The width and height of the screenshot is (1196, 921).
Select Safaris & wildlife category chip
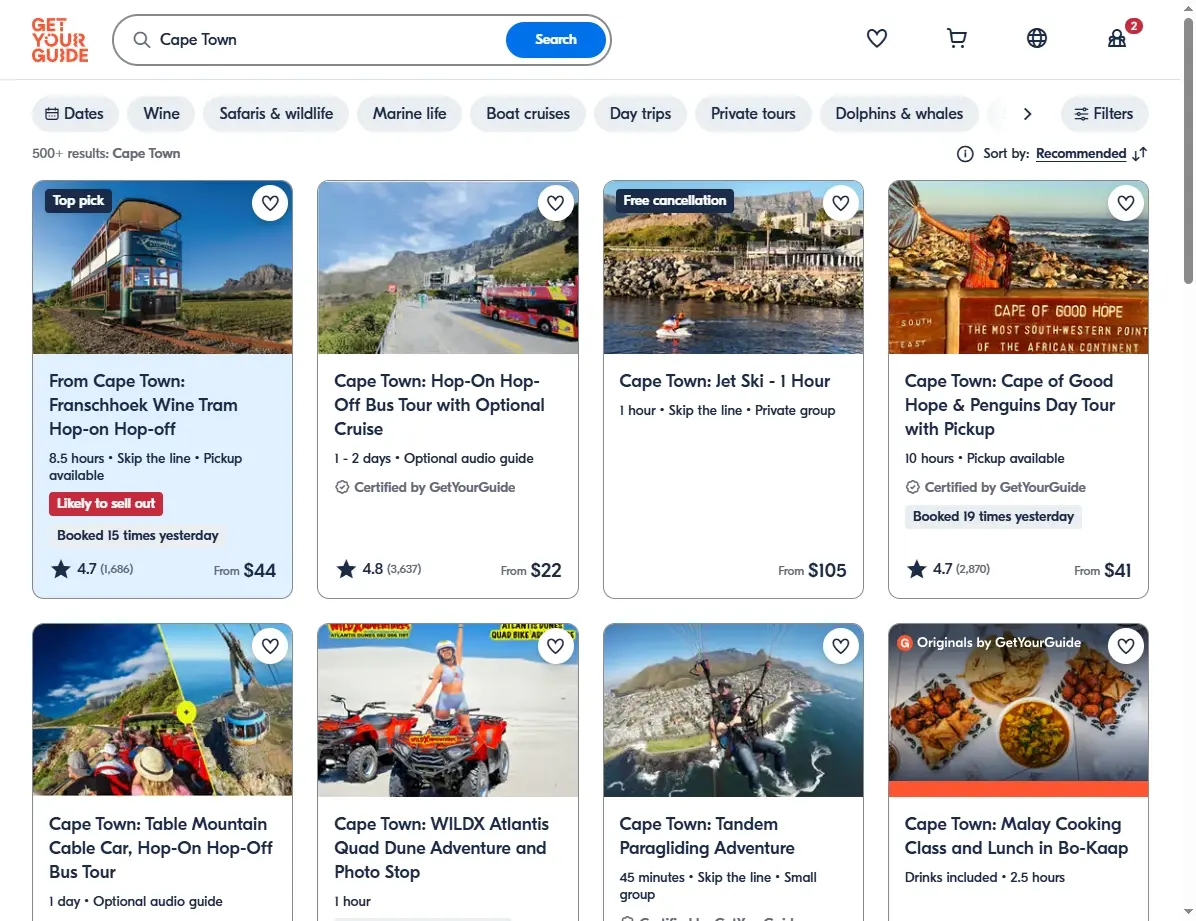276,114
